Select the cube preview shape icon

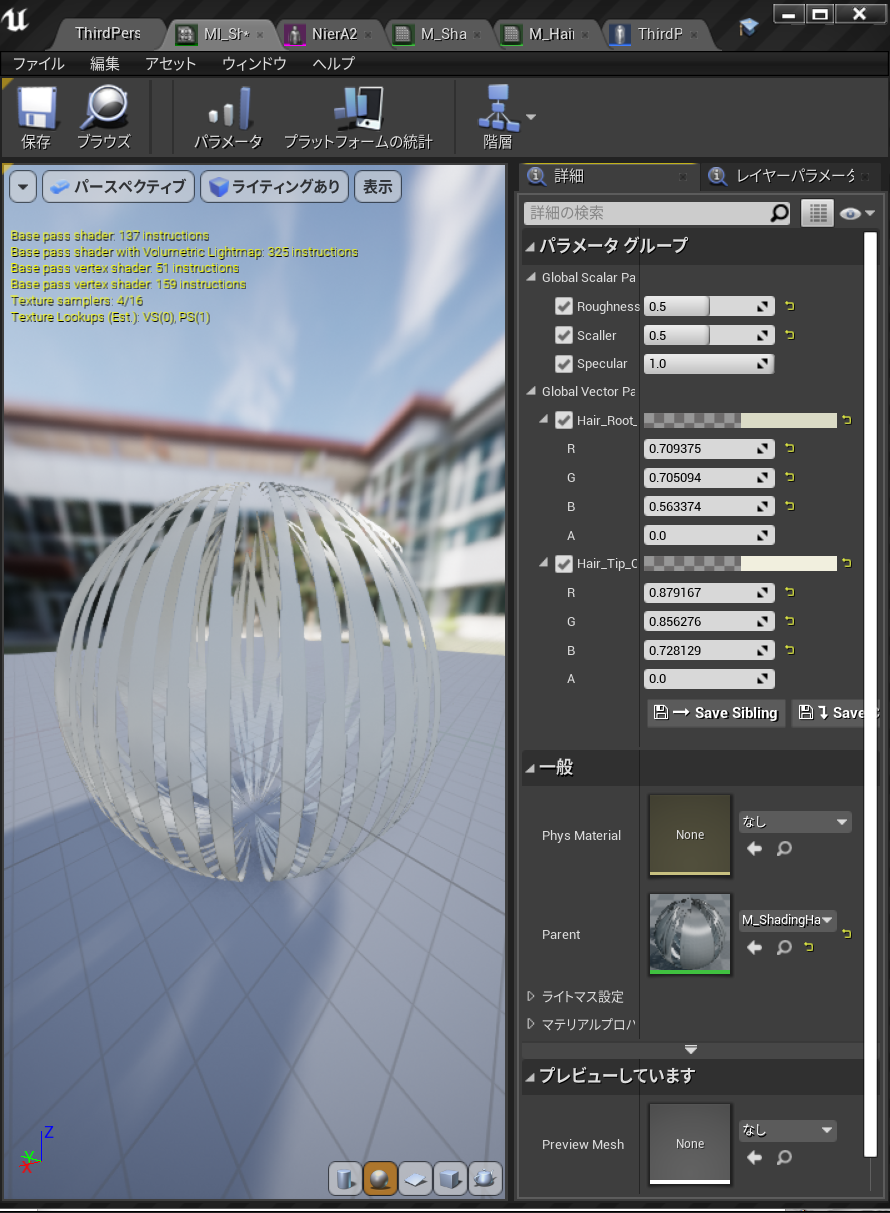[449, 1179]
